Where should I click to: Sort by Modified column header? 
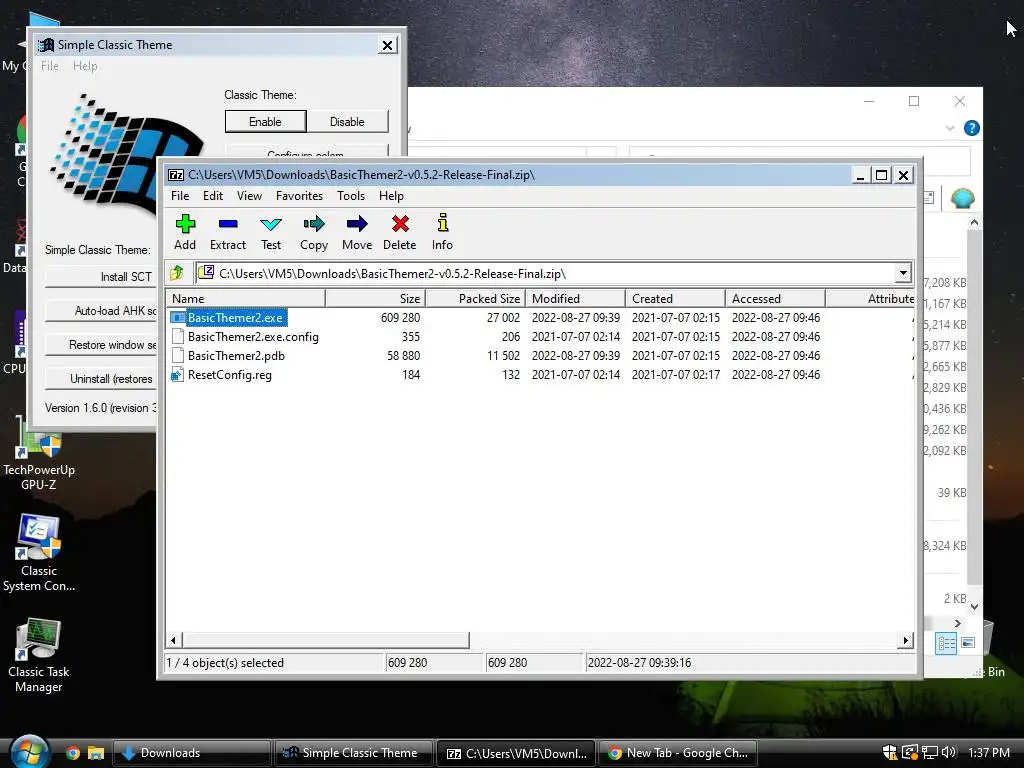pyautogui.click(x=575, y=298)
